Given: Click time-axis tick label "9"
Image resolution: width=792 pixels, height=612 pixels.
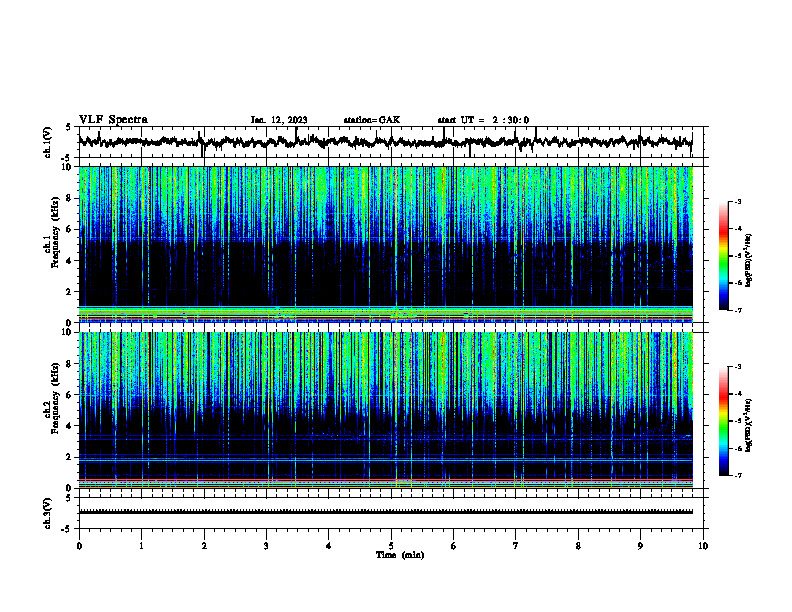Looking at the screenshot, I should [x=640, y=546].
